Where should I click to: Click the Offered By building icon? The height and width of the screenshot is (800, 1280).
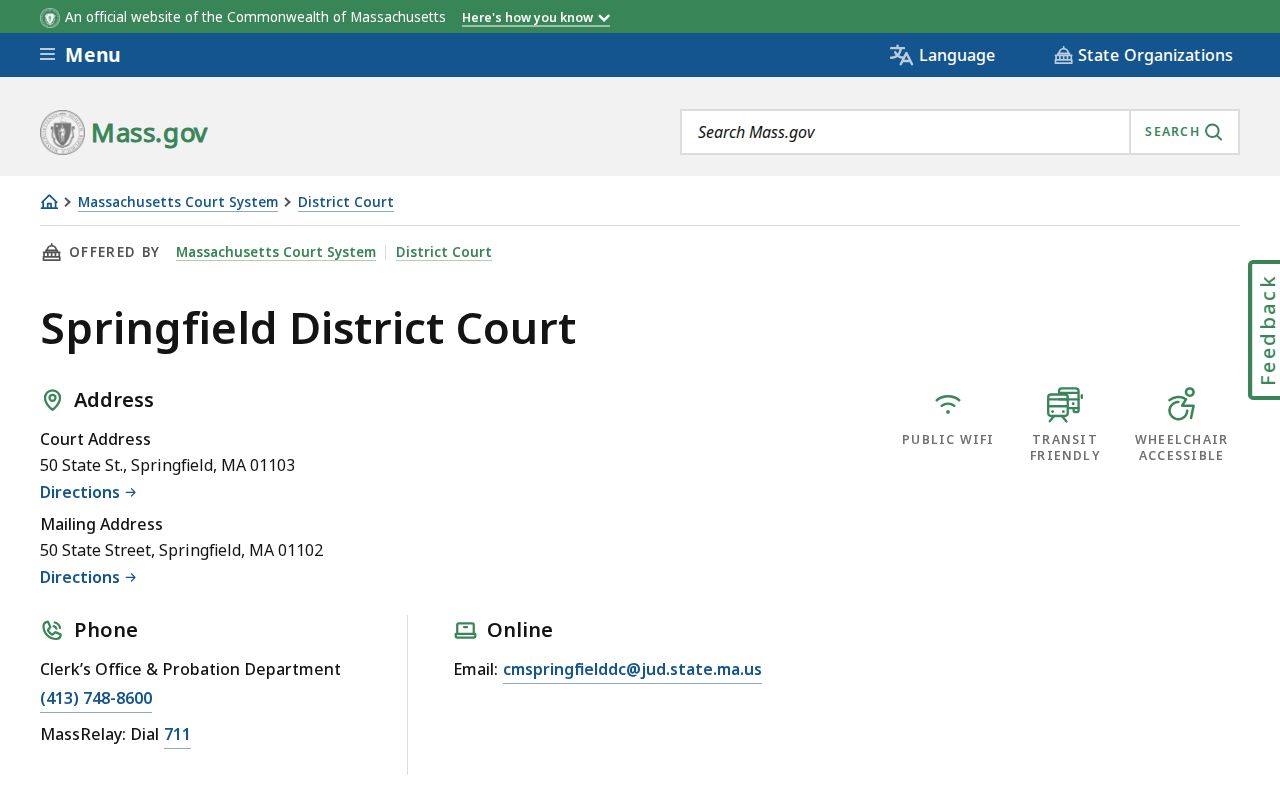point(51,252)
